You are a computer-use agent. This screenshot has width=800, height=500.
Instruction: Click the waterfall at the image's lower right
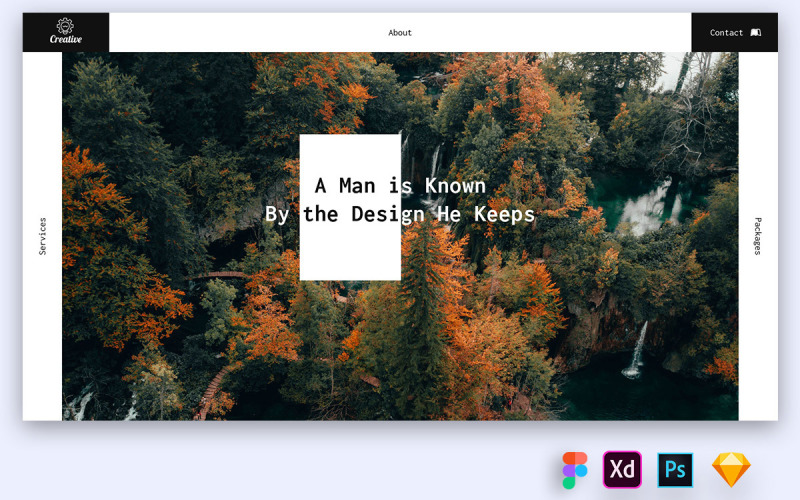point(636,352)
